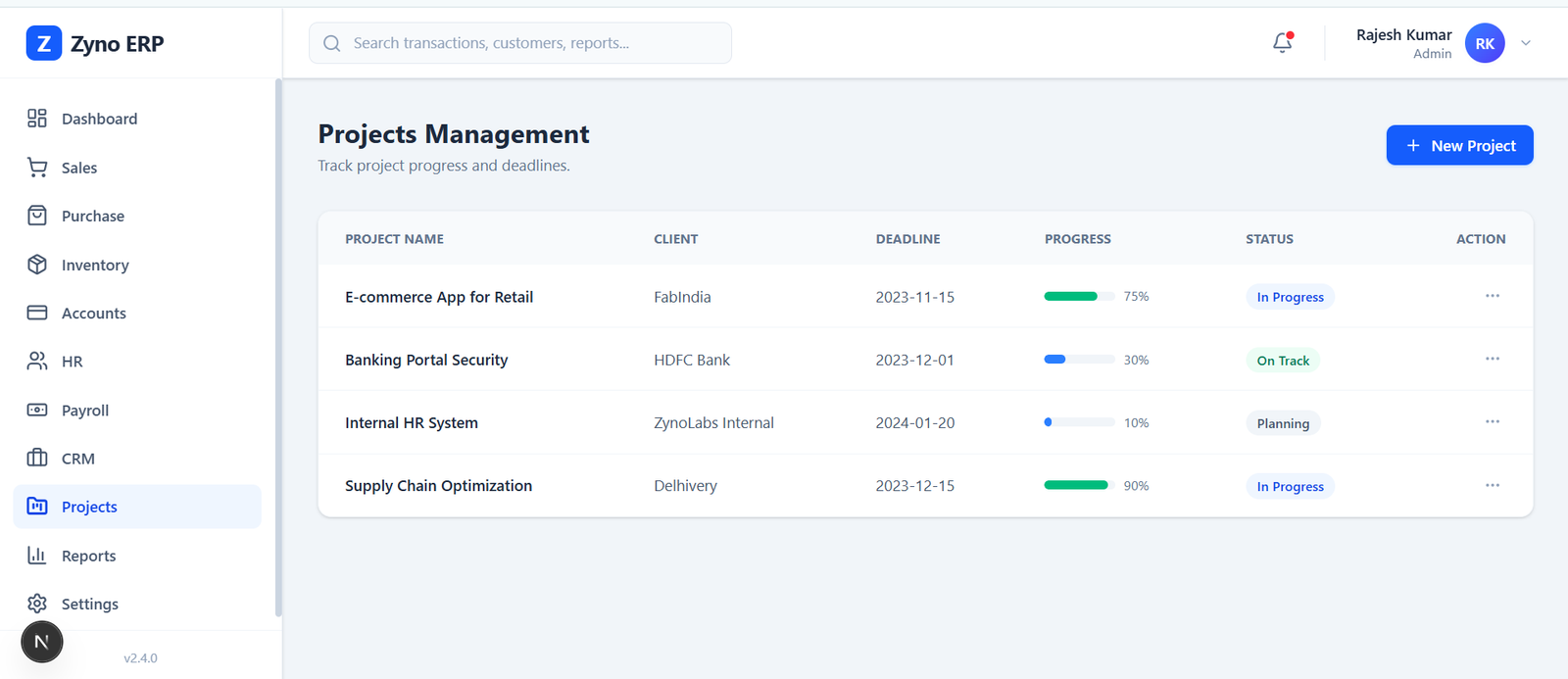Open actions menu for Supply Chain Optimization
1568x679 pixels.
[x=1492, y=485]
